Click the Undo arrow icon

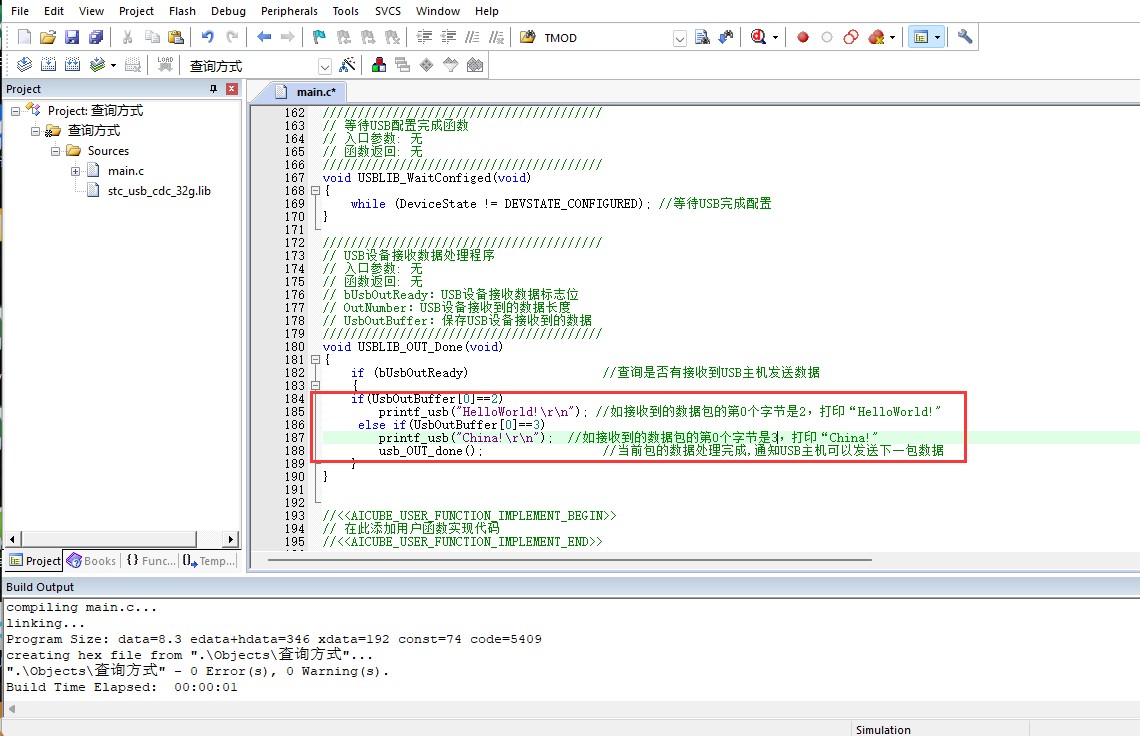point(207,37)
